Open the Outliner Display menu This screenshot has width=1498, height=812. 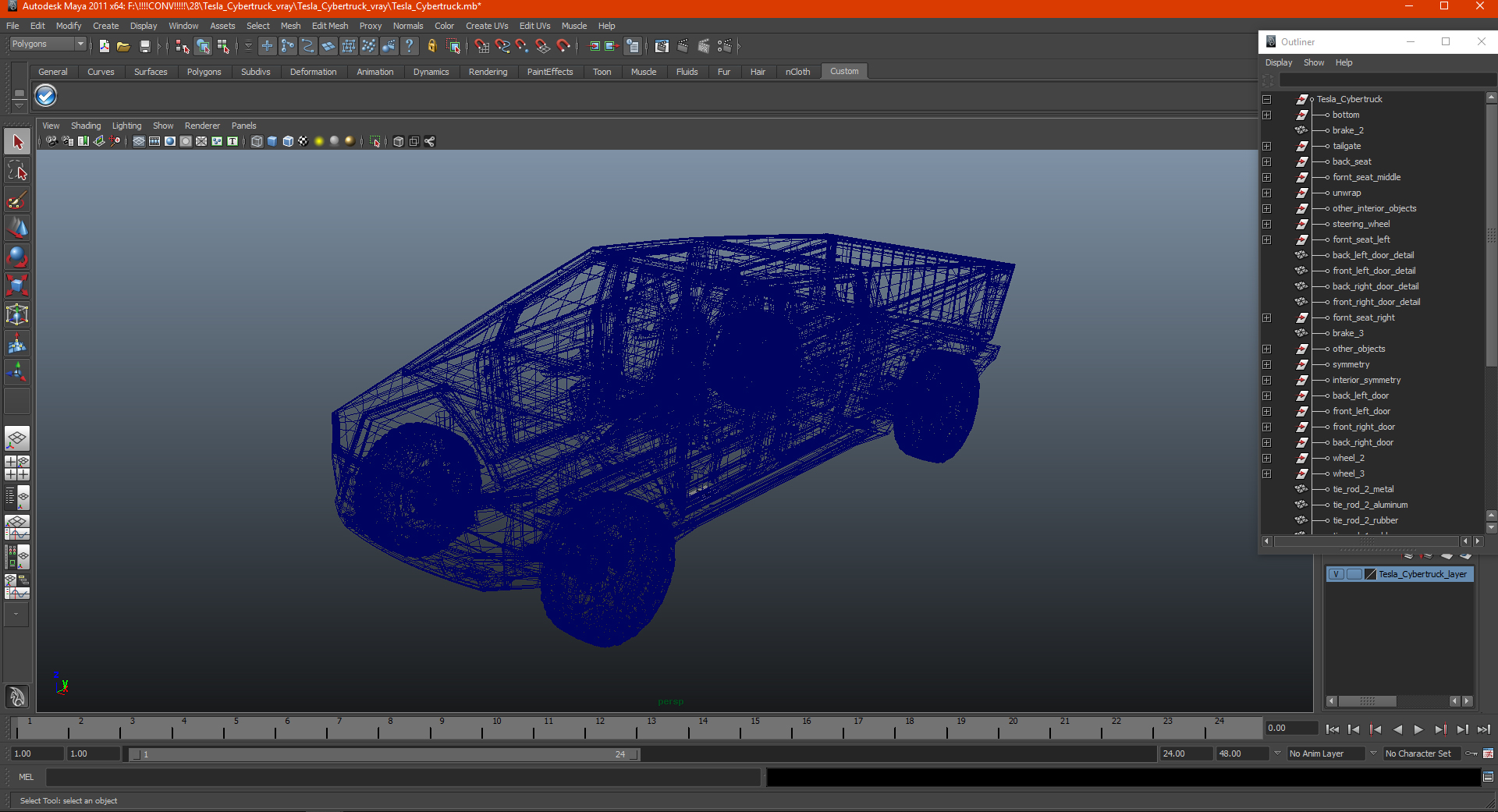point(1279,62)
